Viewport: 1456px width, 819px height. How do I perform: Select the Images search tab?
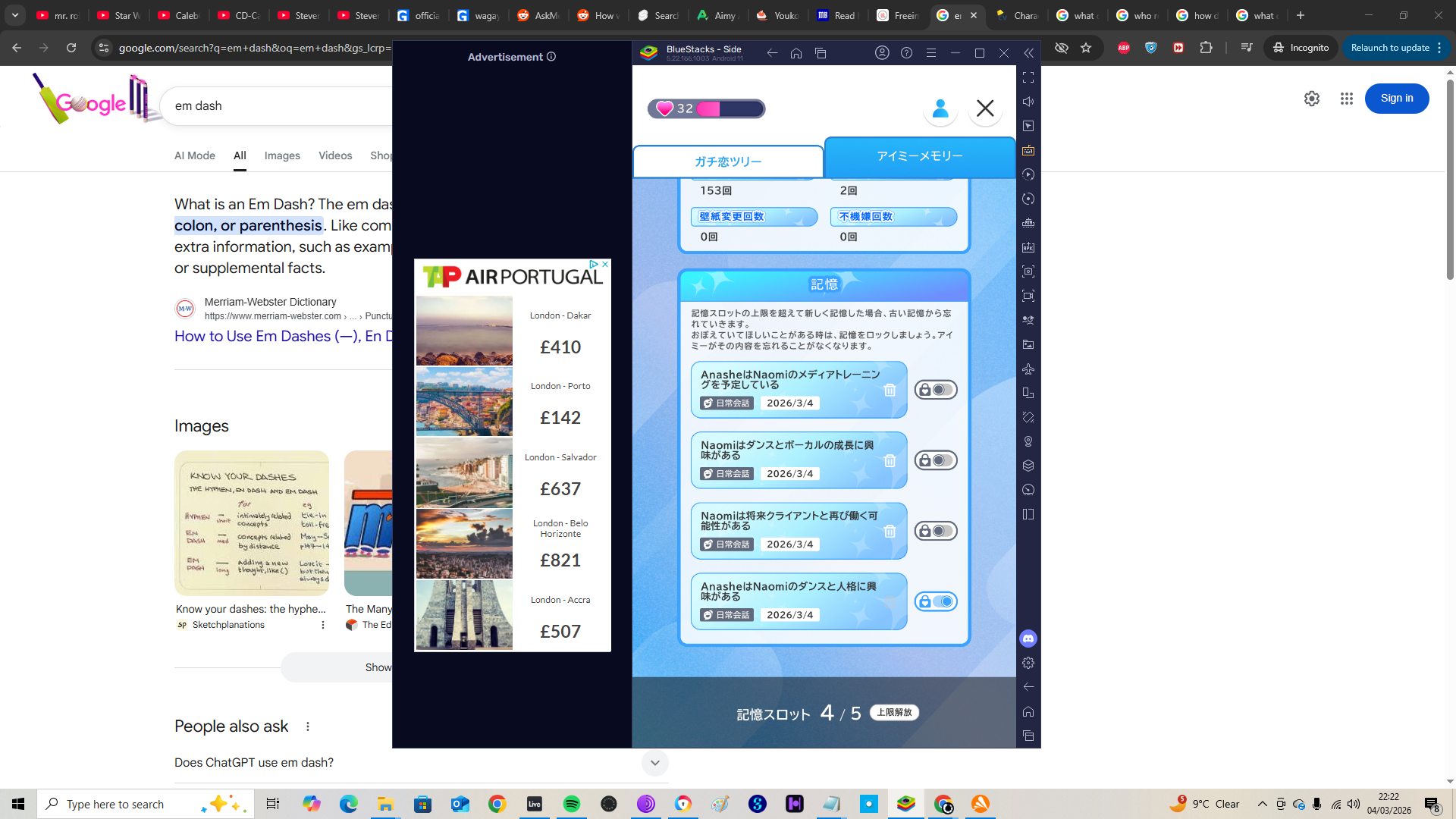click(282, 155)
